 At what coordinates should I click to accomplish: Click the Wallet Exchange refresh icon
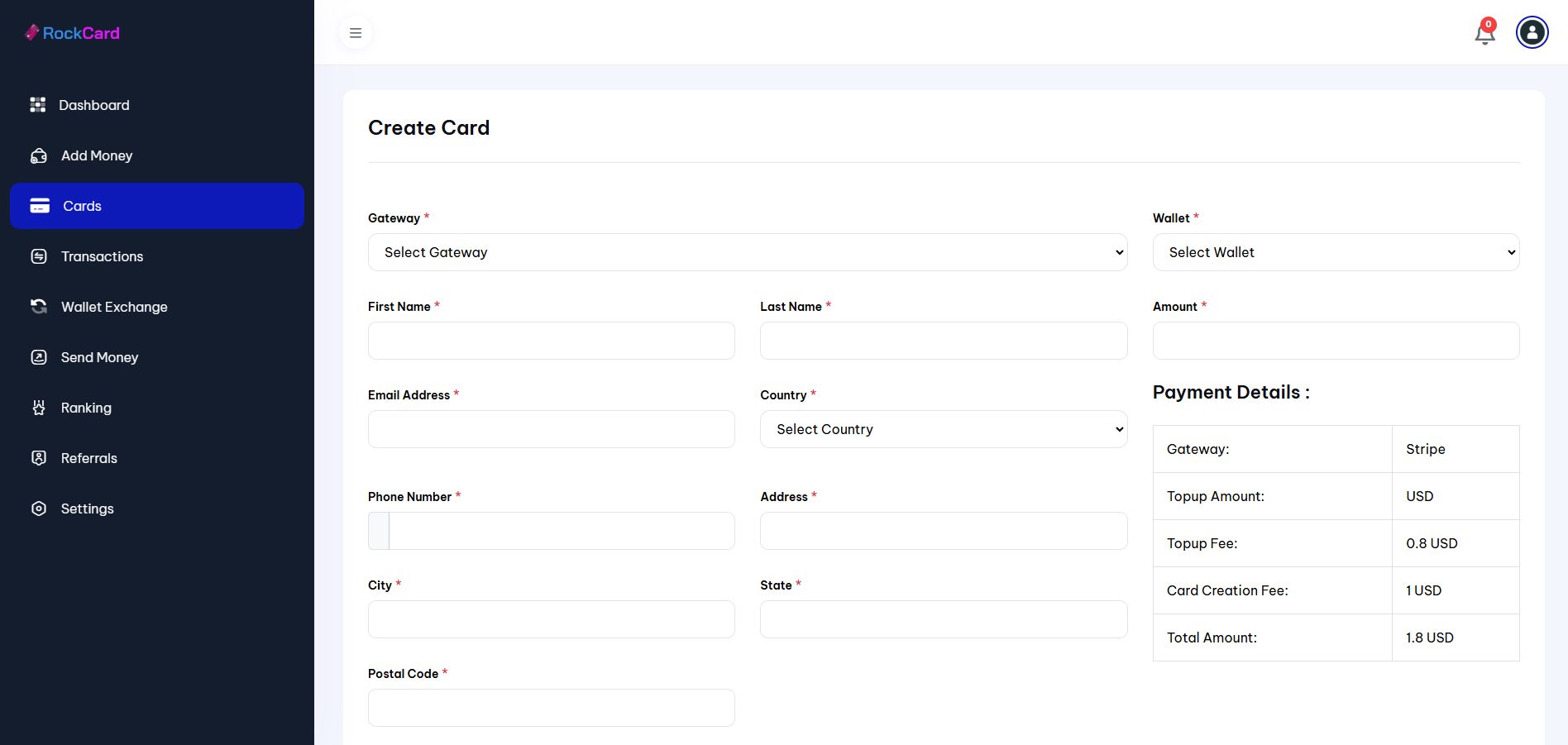pos(39,307)
